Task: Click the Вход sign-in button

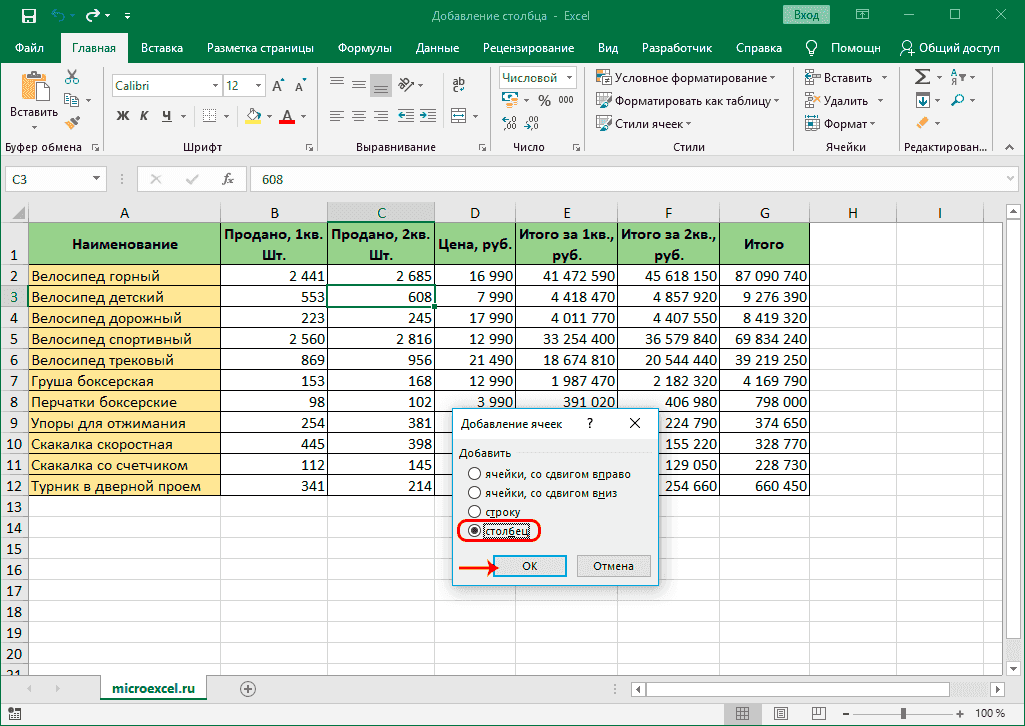Action: click(x=806, y=15)
